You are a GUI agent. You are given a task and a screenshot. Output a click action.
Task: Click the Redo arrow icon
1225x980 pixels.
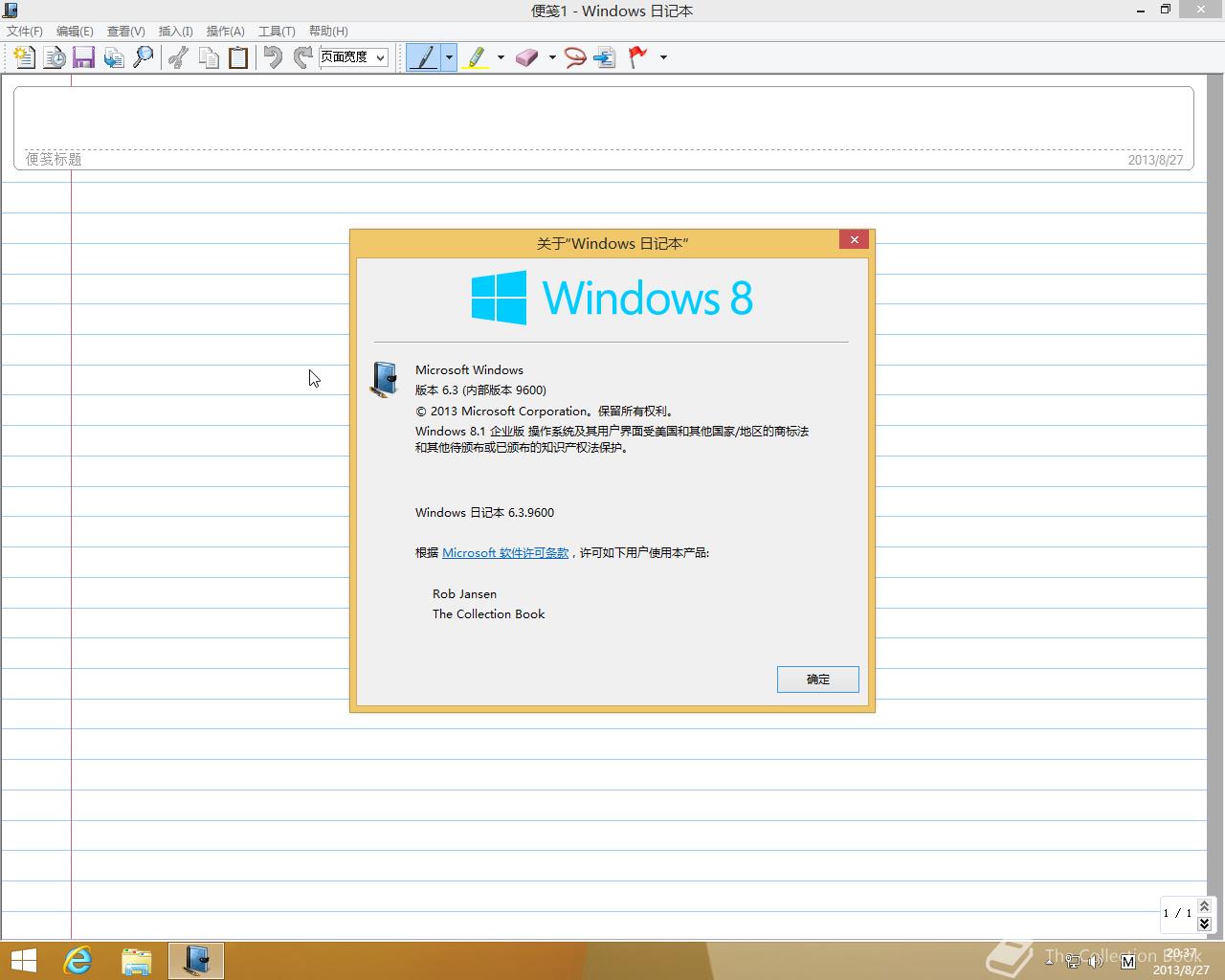pyautogui.click(x=303, y=57)
